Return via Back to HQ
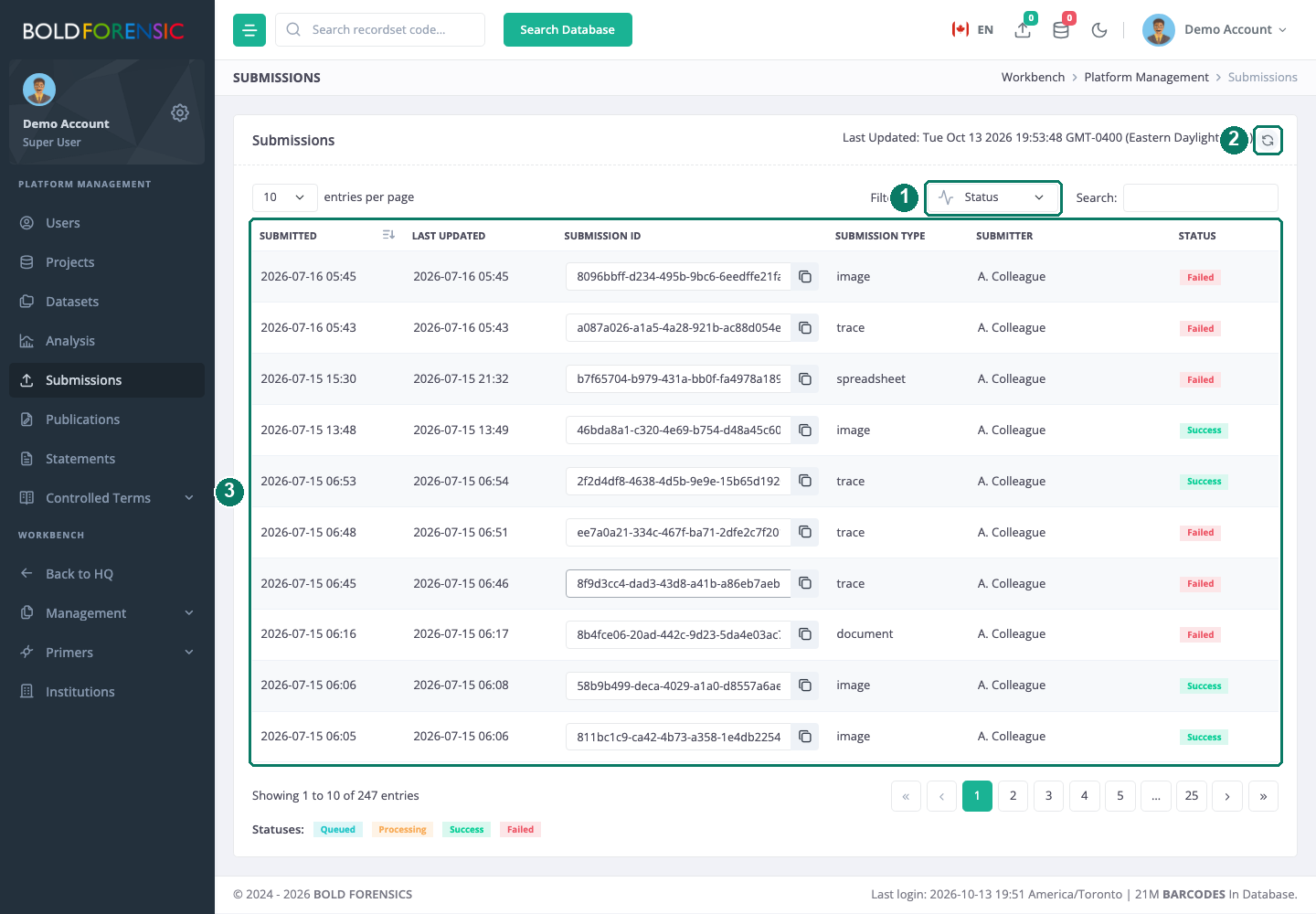 107,574
